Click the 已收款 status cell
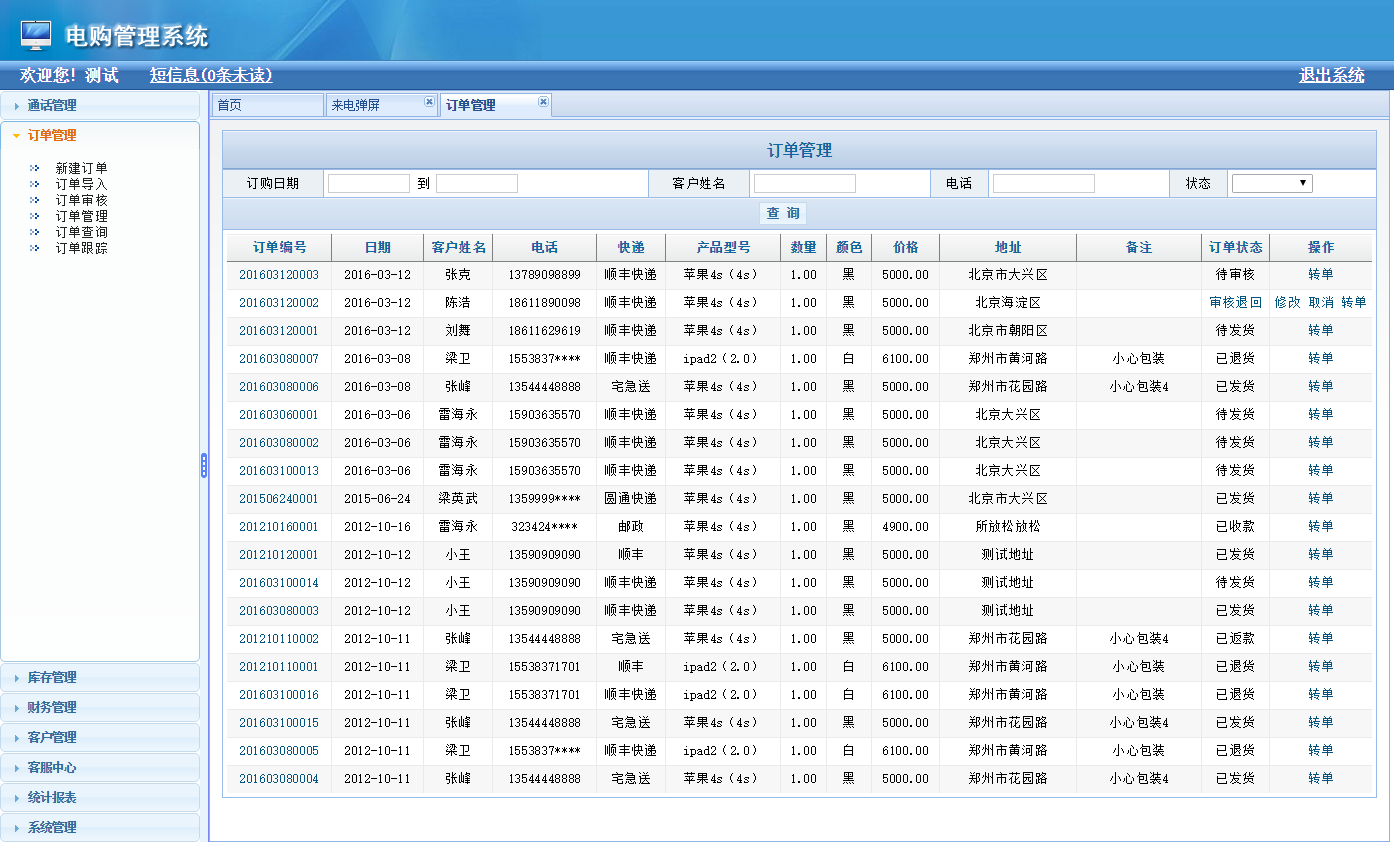This screenshot has height=842, width=1394. (x=1236, y=527)
